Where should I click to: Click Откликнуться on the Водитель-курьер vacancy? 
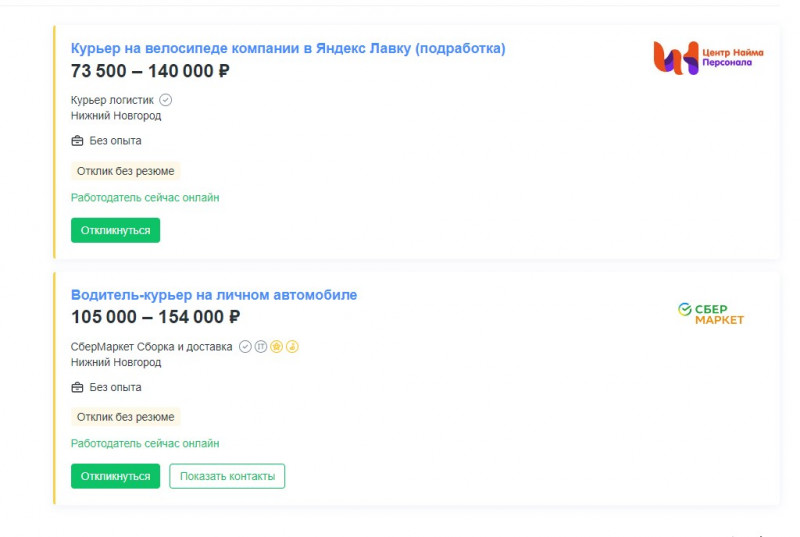[115, 476]
